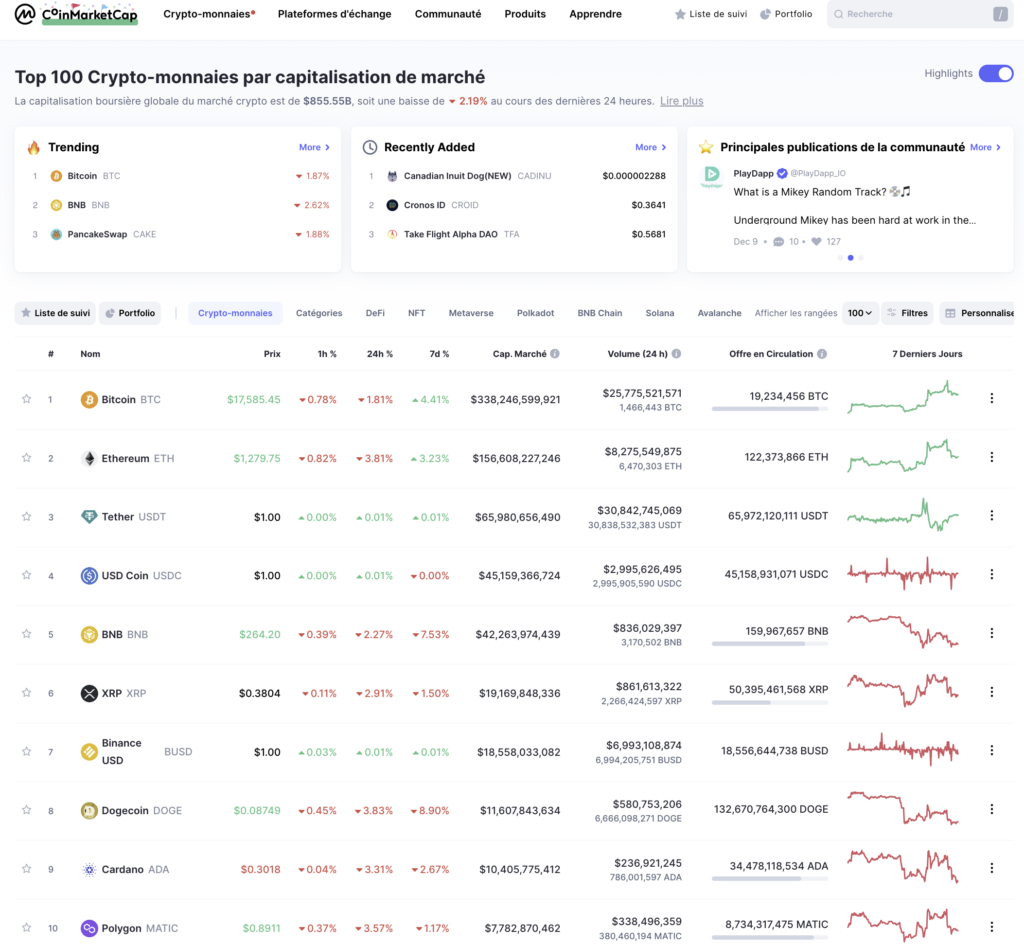Star Polygon to add to watchlist
Image resolution: width=1024 pixels, height=946 pixels.
point(26,928)
